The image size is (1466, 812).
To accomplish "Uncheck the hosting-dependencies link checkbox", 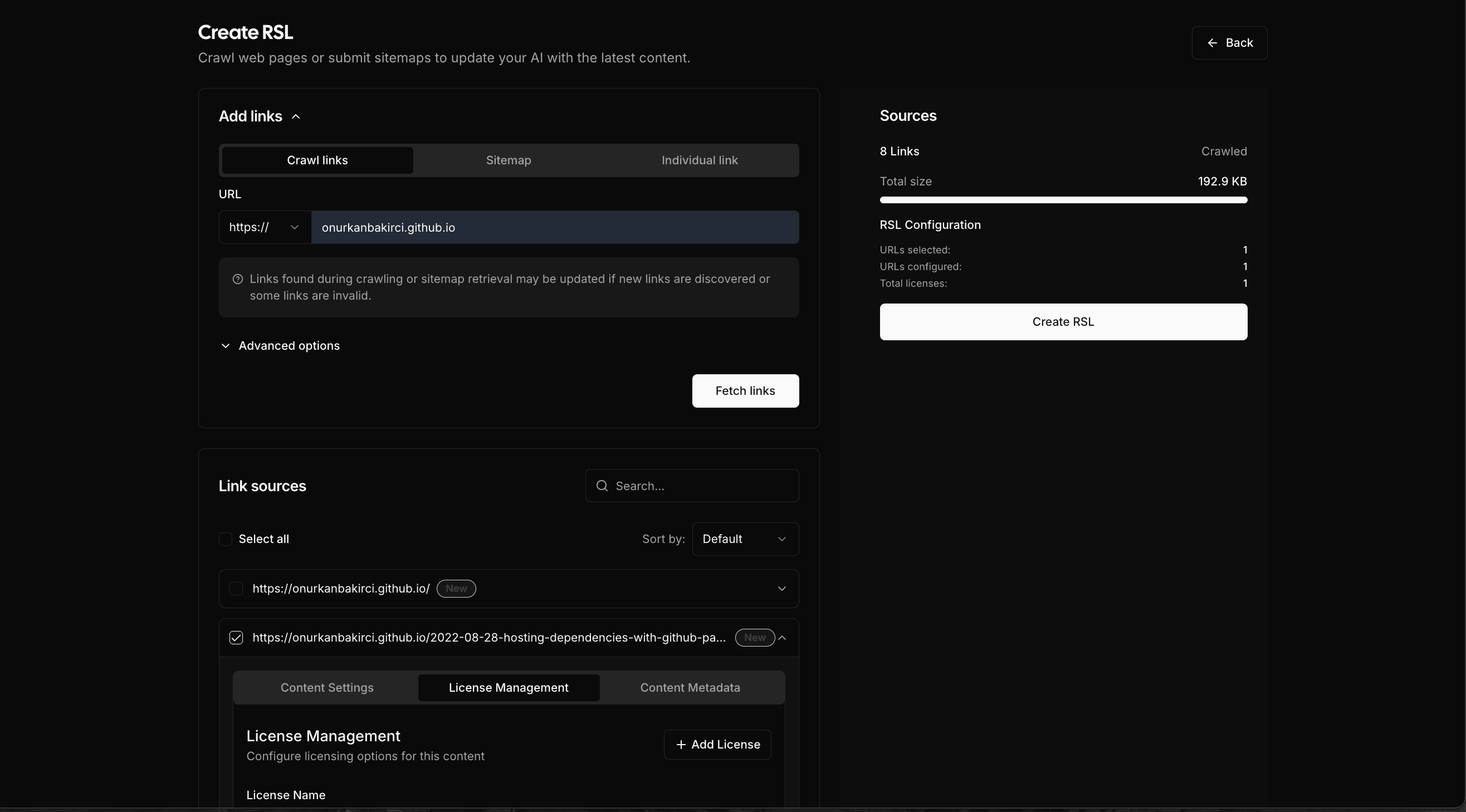I will coord(236,638).
